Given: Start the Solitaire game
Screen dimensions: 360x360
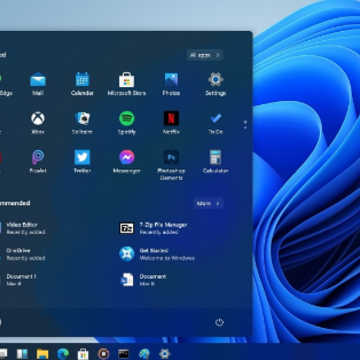Looking at the screenshot, I should pos(82,123).
